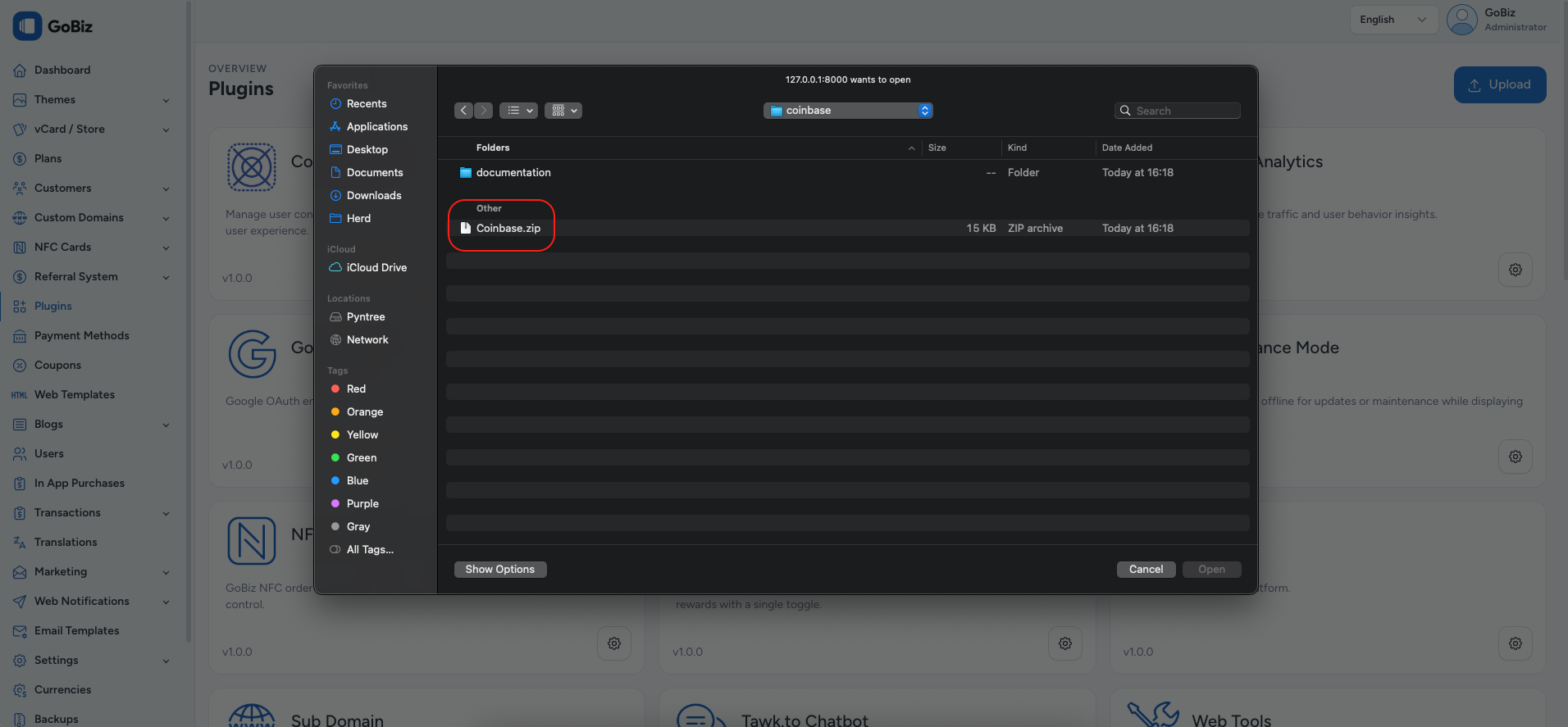
Task: Open settings gear on NFC plugin card
Action: (x=614, y=643)
